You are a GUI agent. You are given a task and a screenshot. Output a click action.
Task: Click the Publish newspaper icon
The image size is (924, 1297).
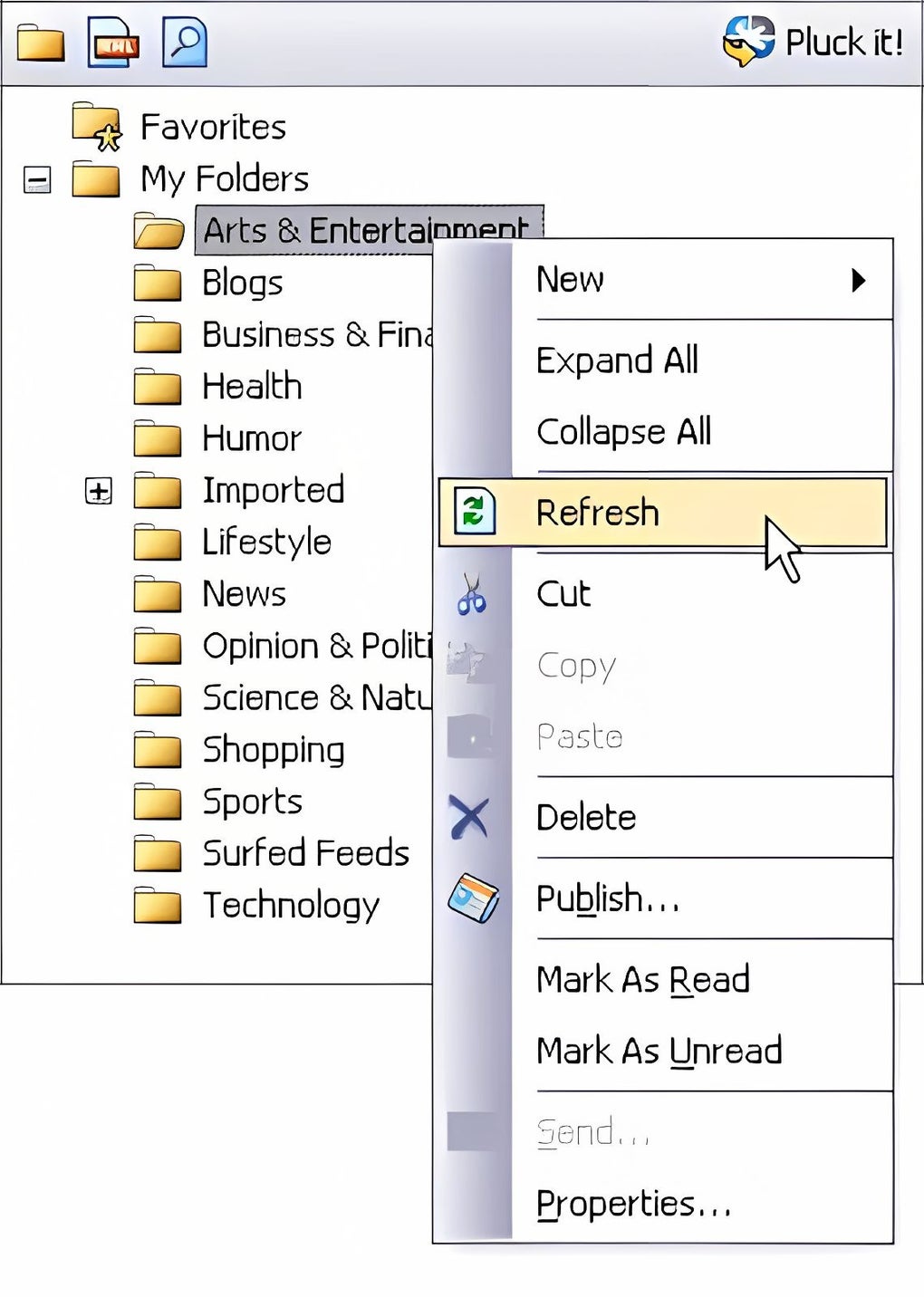473,898
